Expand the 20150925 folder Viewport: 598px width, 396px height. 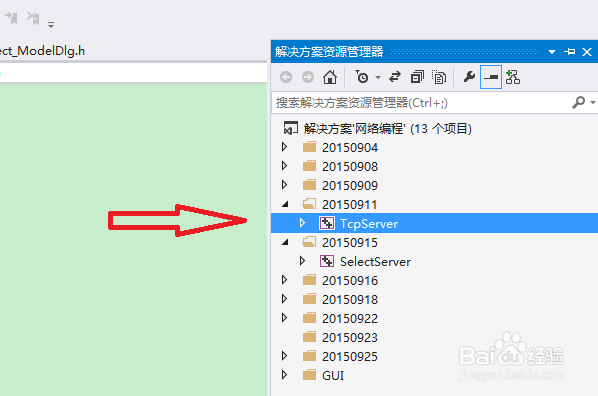(285, 356)
